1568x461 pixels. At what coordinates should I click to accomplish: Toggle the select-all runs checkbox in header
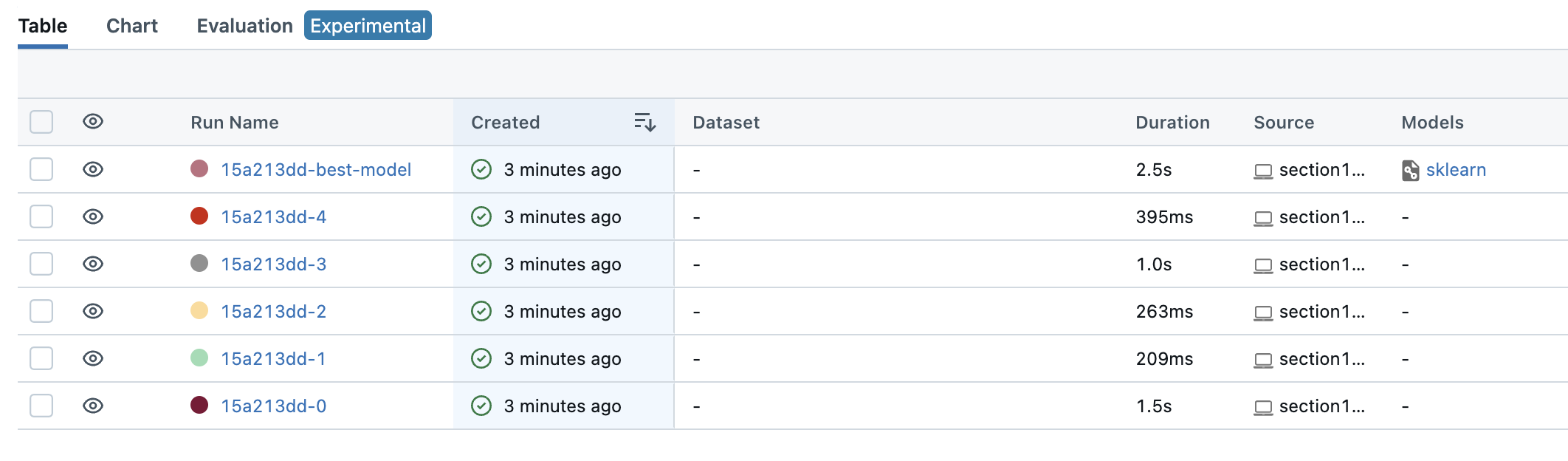[41, 122]
